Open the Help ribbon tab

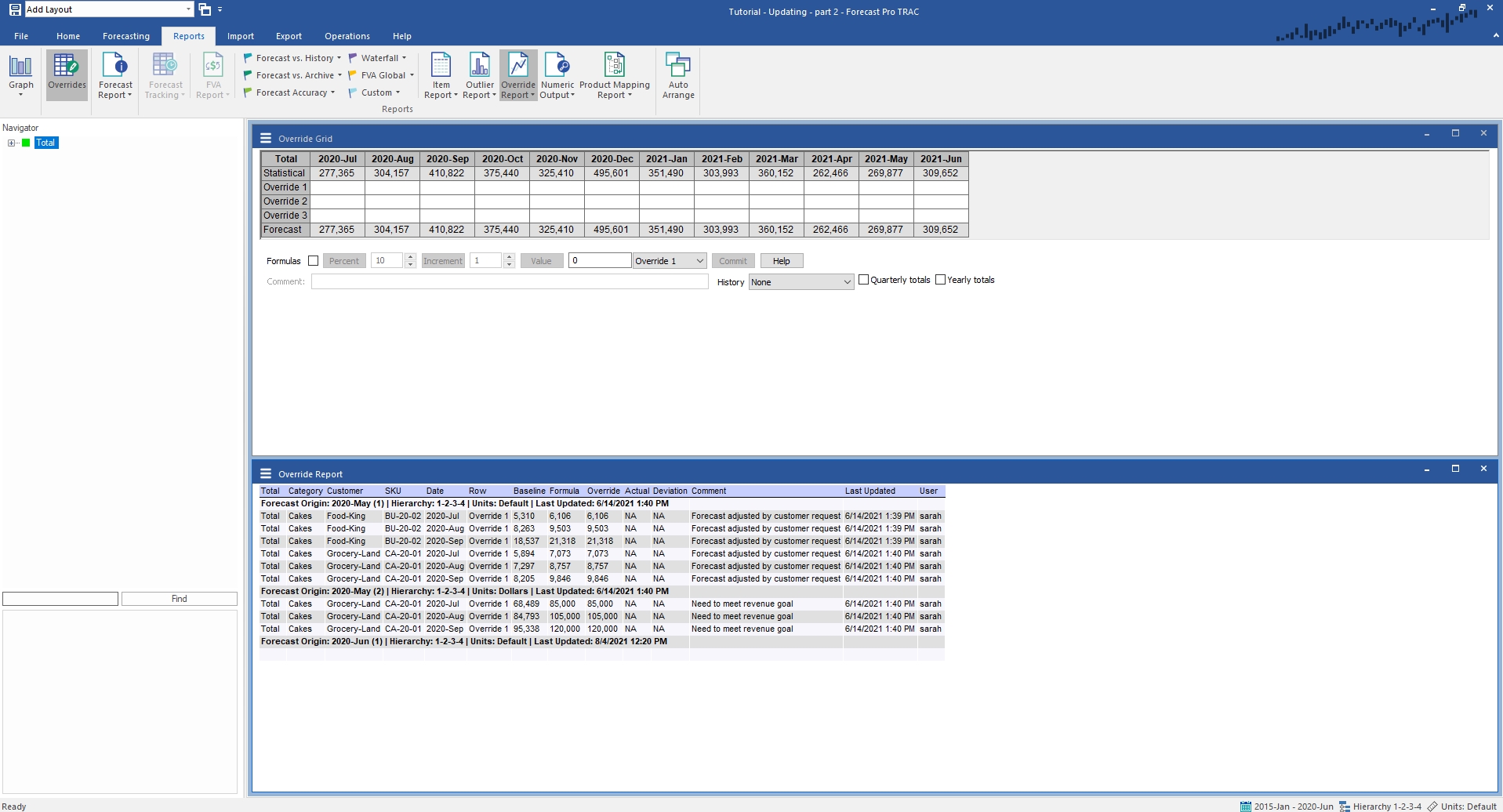click(x=402, y=36)
